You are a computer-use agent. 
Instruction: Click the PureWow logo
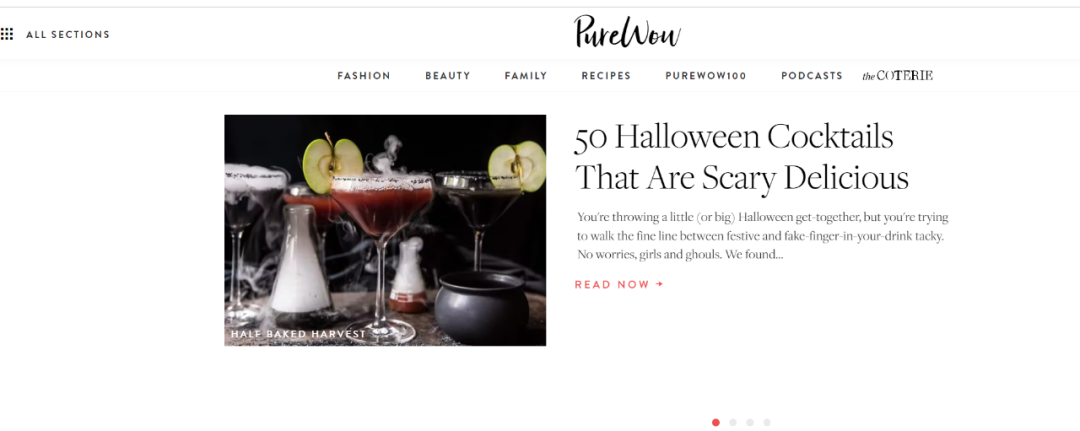point(627,32)
